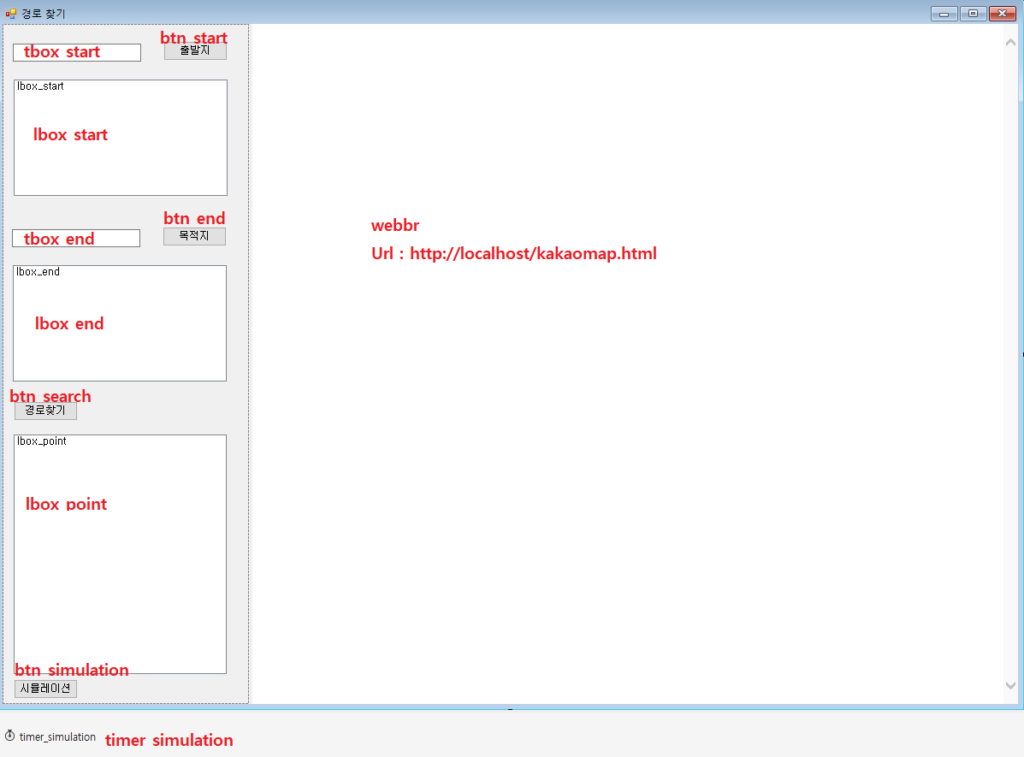Start the 시뮬레이션 simulation button
This screenshot has height=757, width=1024.
[44, 688]
